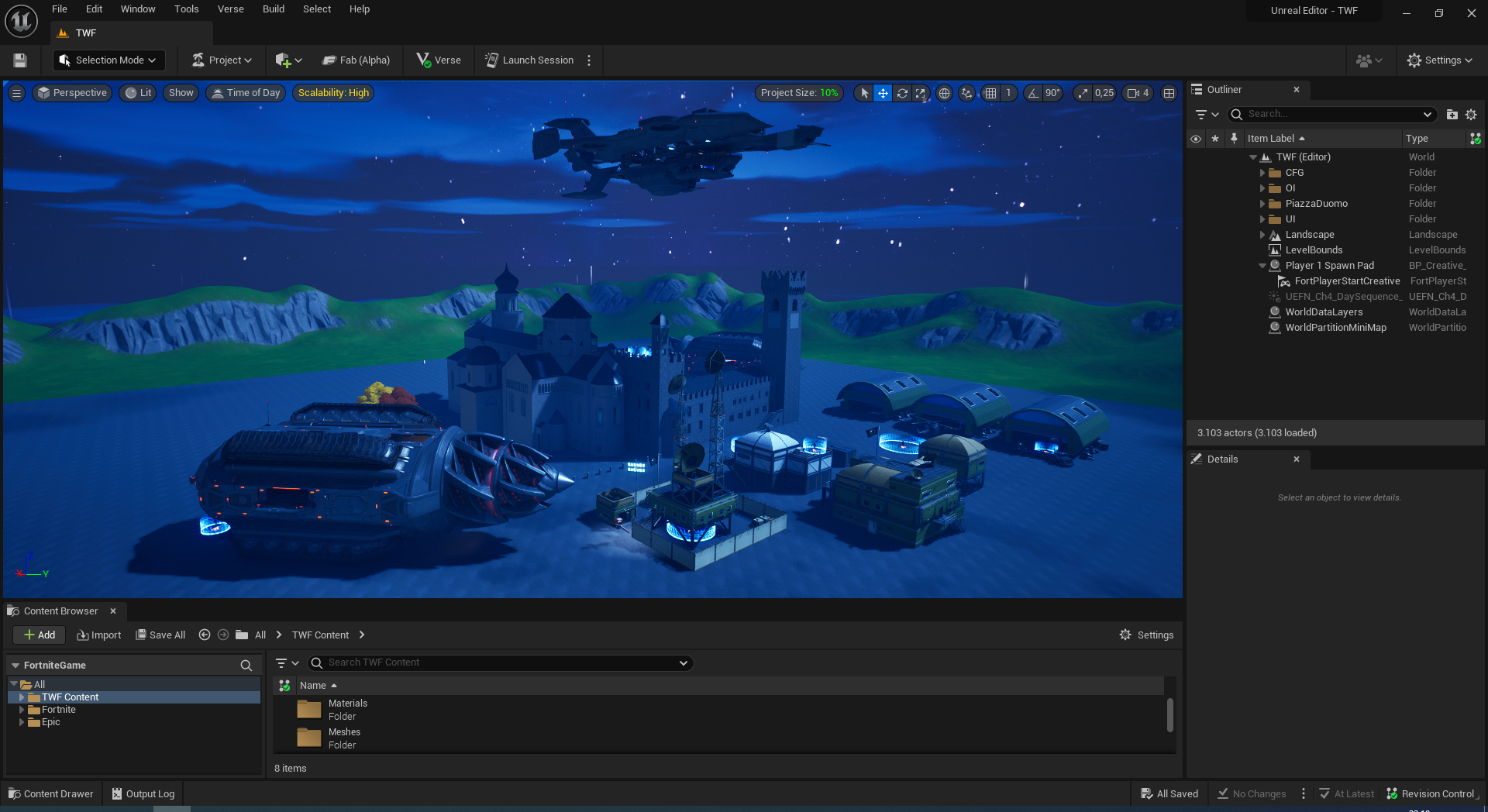The width and height of the screenshot is (1488, 812).
Task: Open the File menu
Action: (60, 9)
